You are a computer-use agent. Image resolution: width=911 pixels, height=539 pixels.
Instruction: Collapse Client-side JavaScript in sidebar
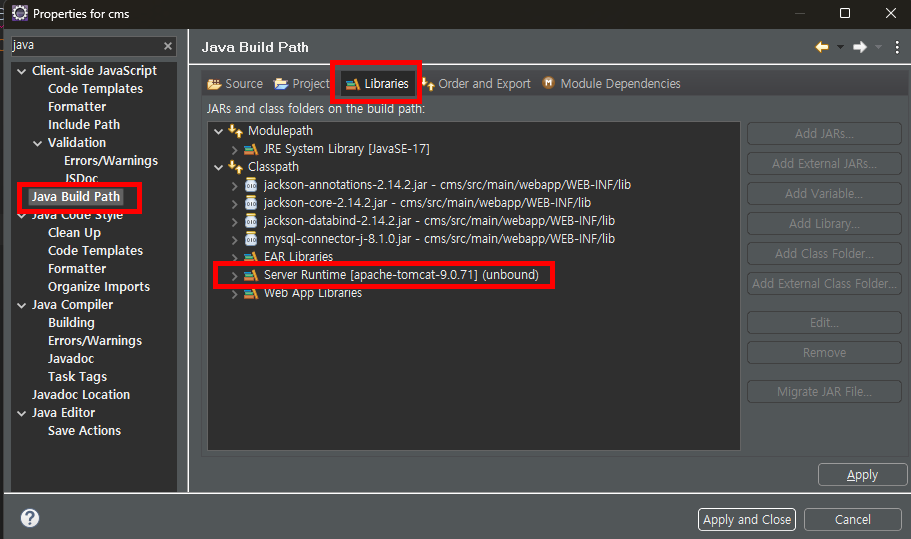click(x=21, y=71)
